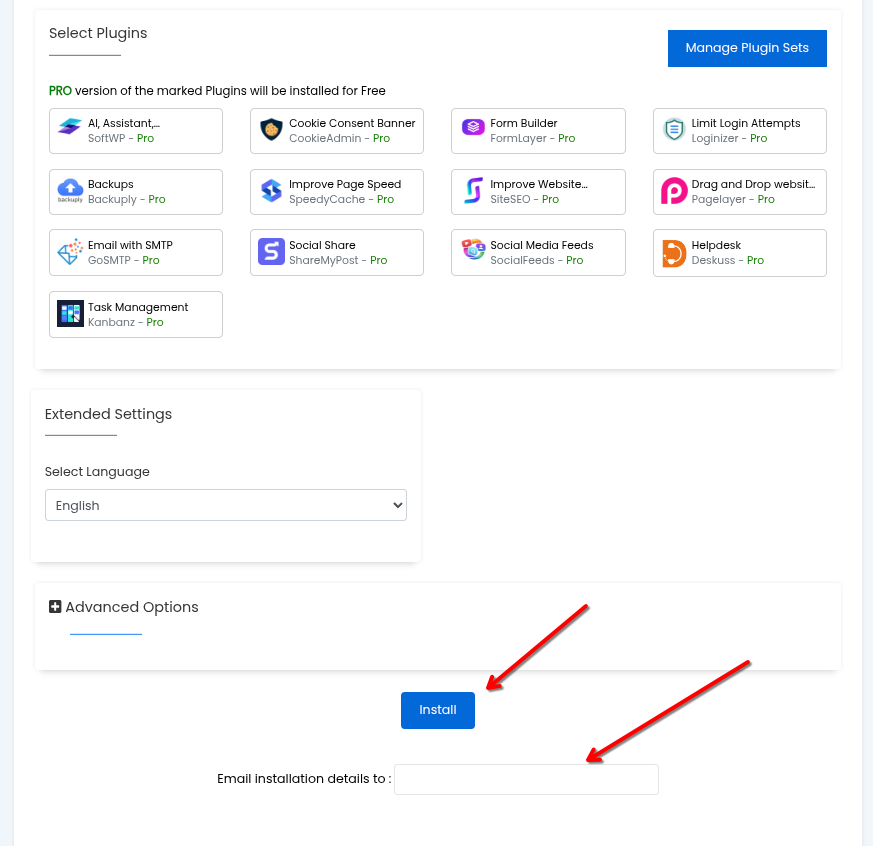Select the Drag and Drop website plugin title

click(753, 184)
